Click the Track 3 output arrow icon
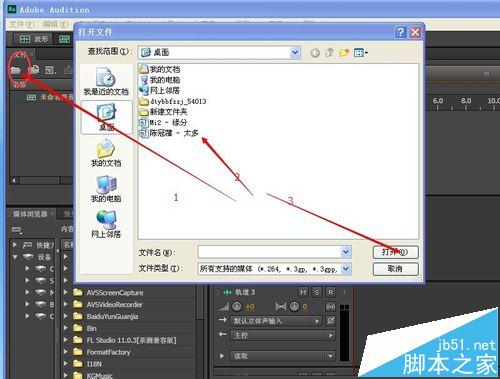This screenshot has width=500, height=379. pos(223,334)
